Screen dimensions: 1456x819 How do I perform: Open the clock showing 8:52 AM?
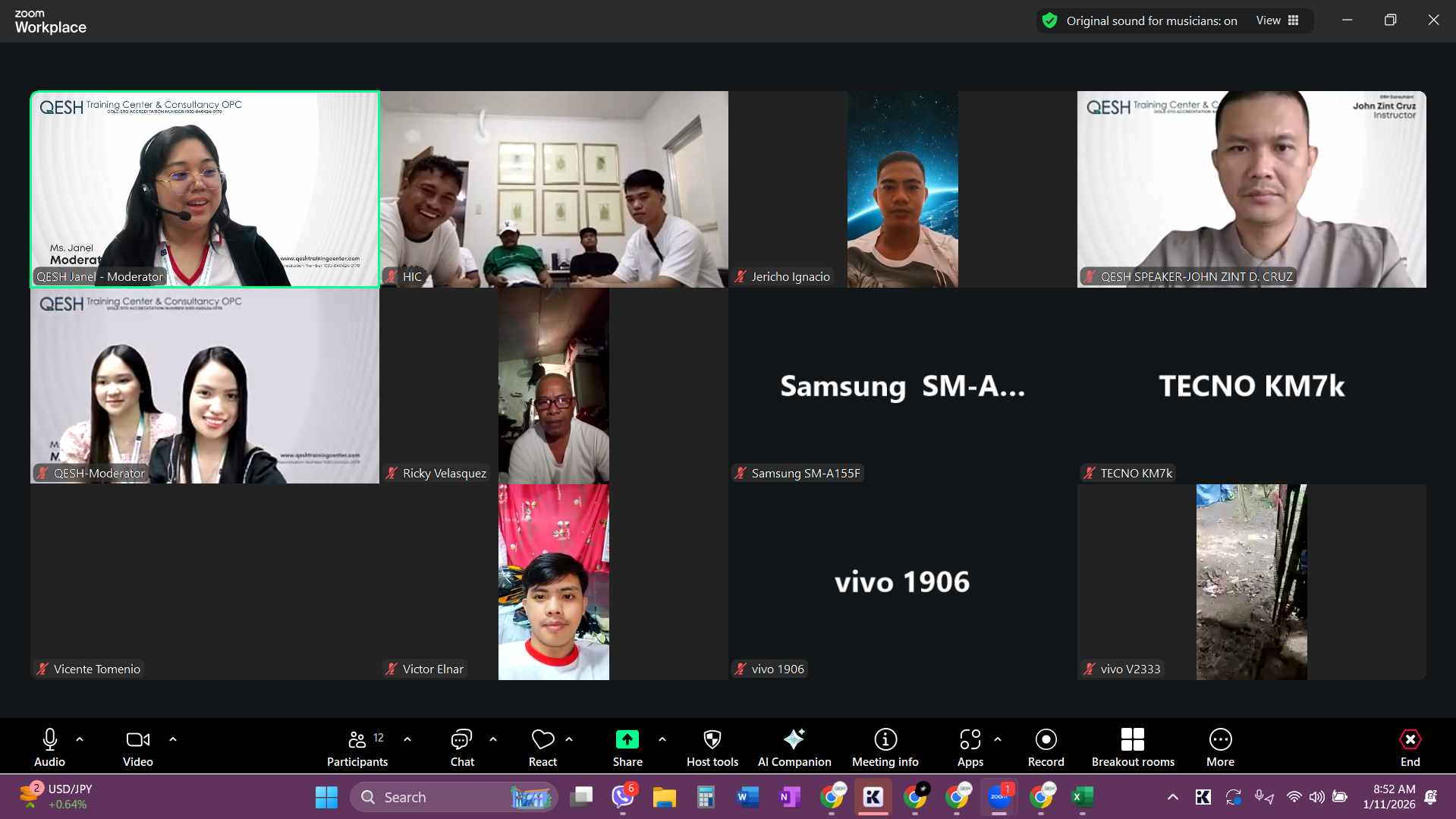pyautogui.click(x=1389, y=796)
